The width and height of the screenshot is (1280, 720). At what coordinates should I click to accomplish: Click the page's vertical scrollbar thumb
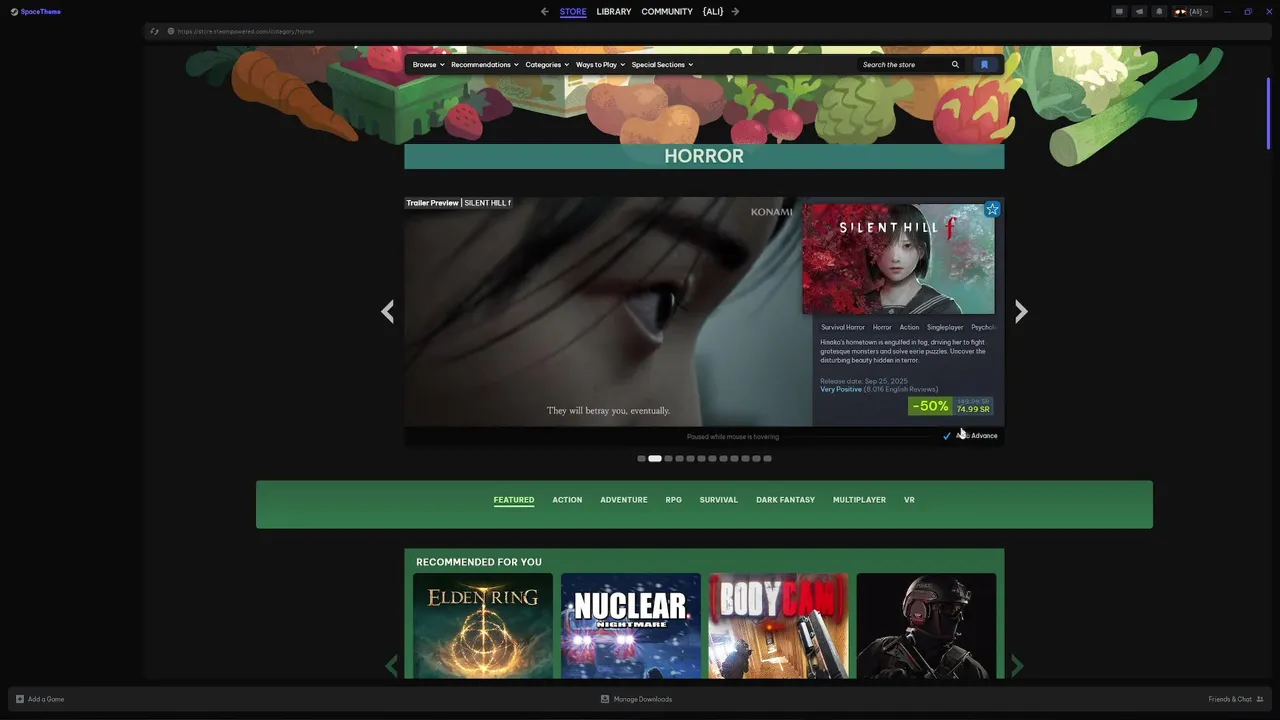tap(1268, 112)
